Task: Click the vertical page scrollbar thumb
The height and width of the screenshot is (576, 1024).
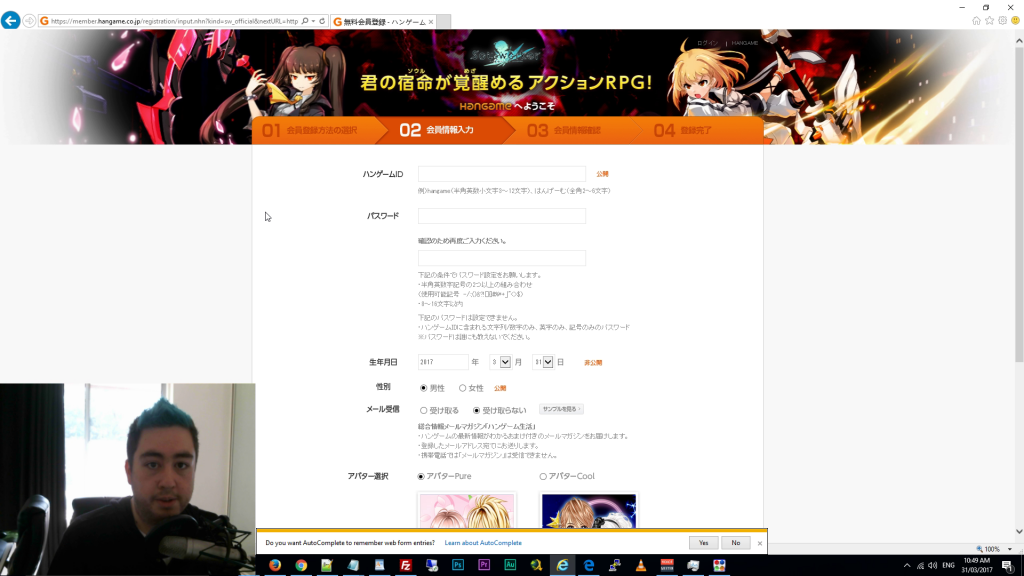Action: (x=1019, y=204)
